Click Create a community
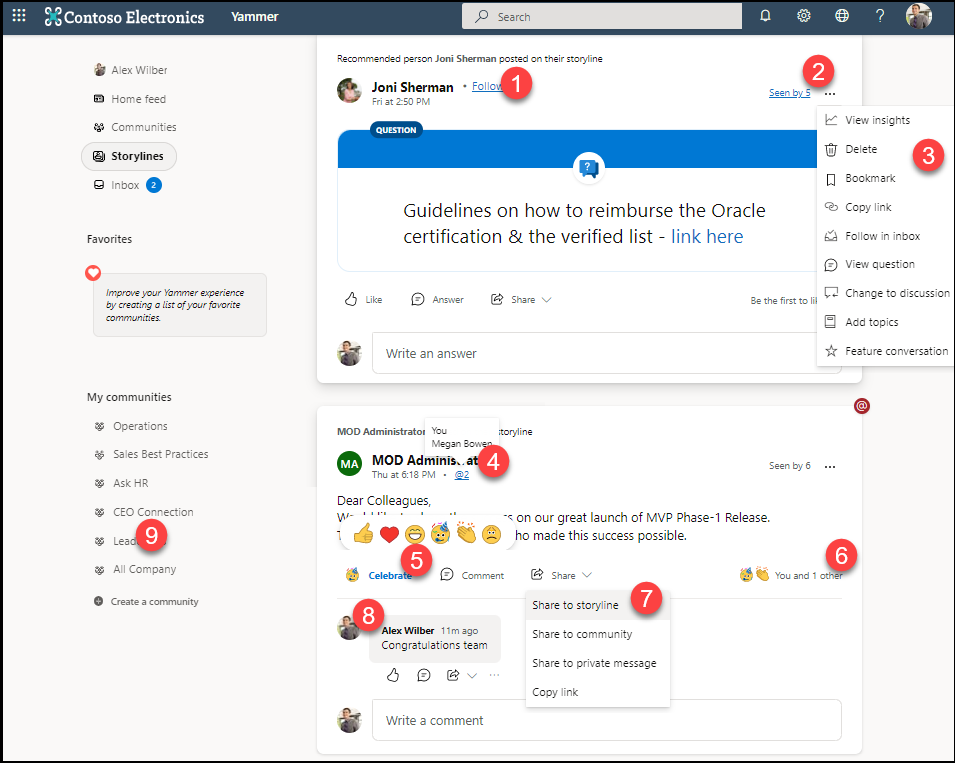 (153, 602)
